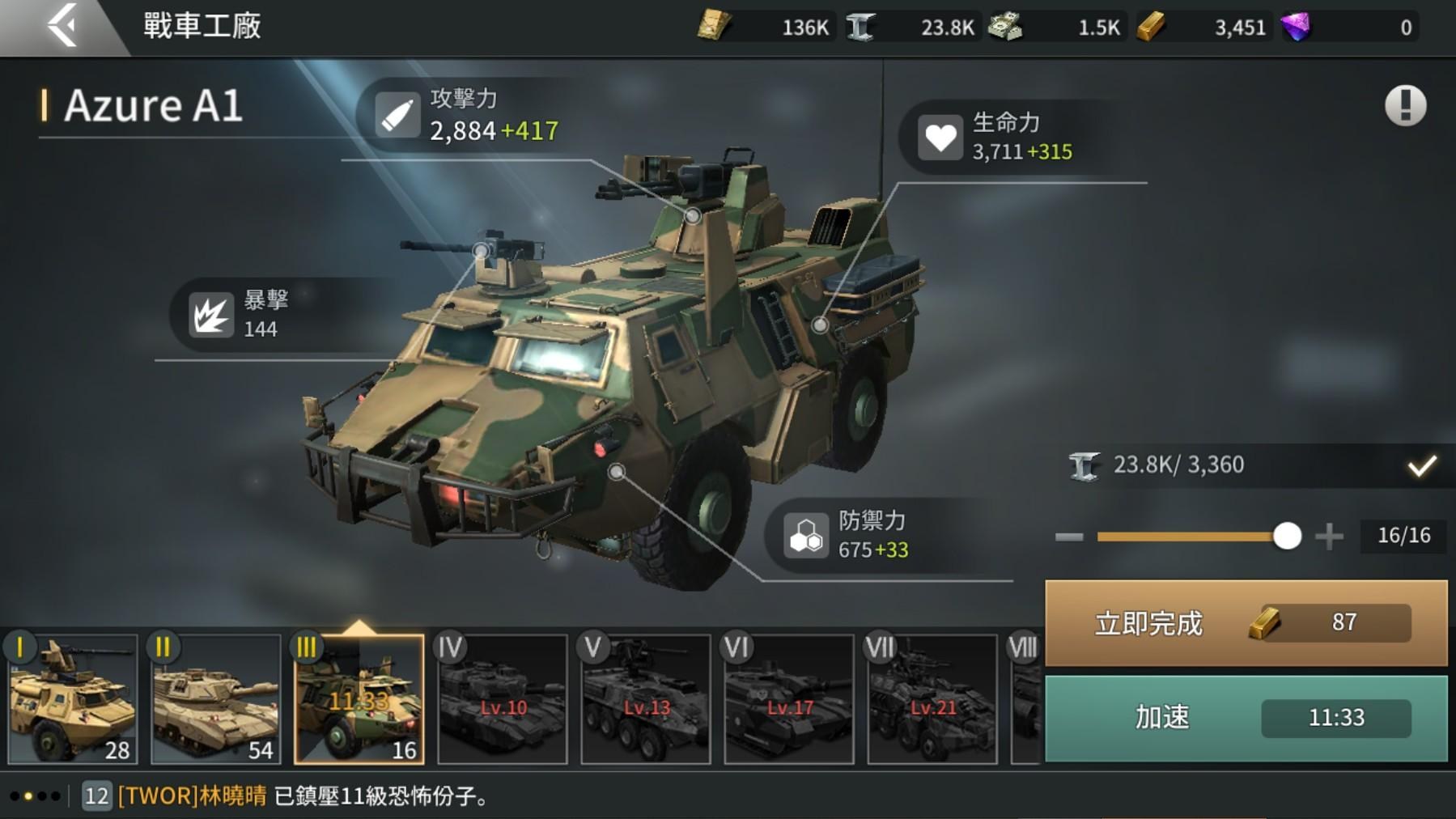Image resolution: width=1456 pixels, height=819 pixels.
Task: Toggle the steel cost checkmark
Action: (x=1421, y=465)
